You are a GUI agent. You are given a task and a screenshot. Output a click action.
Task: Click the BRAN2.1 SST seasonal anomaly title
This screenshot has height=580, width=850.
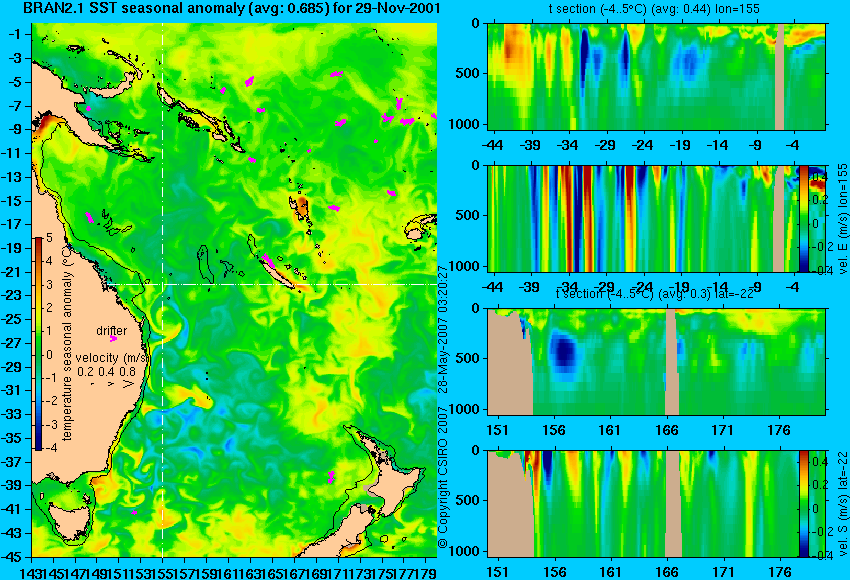click(x=231, y=9)
